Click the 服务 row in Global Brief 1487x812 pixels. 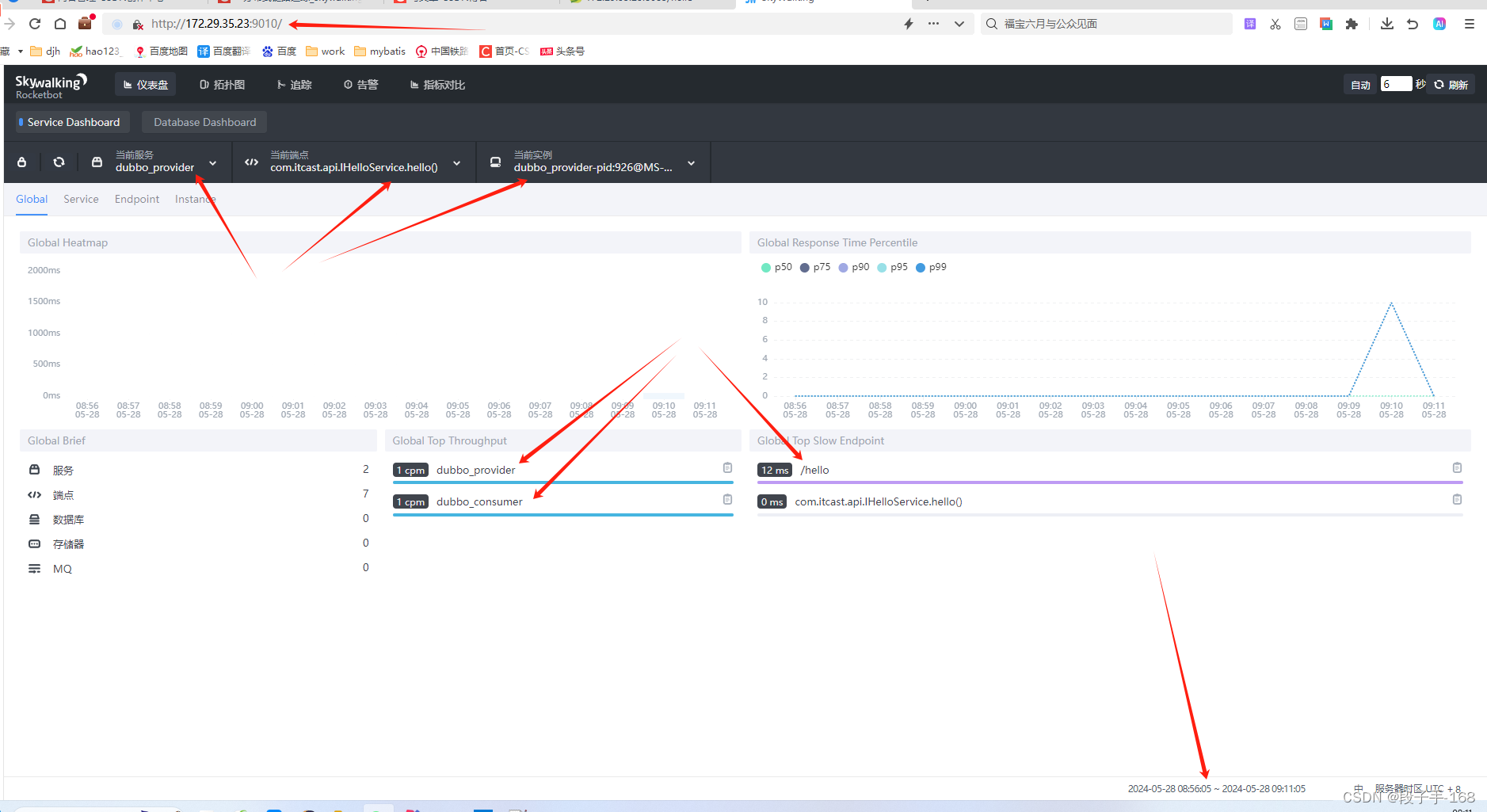click(198, 470)
